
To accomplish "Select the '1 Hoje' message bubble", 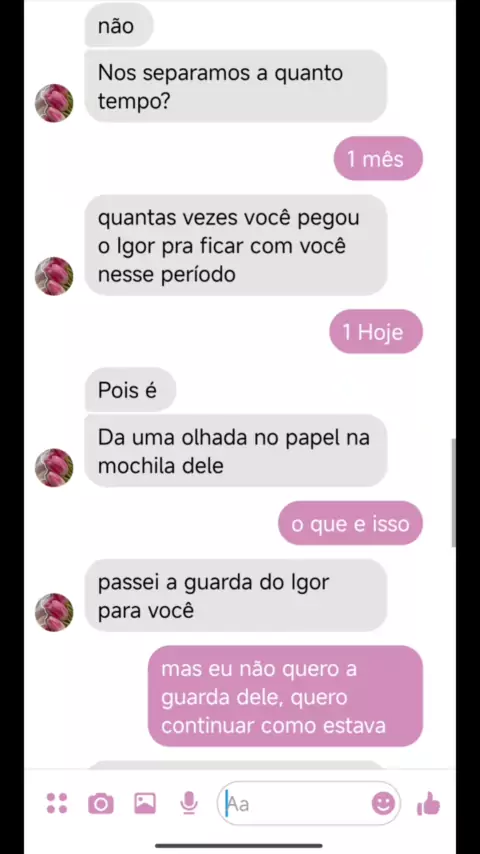I will coord(376,332).
